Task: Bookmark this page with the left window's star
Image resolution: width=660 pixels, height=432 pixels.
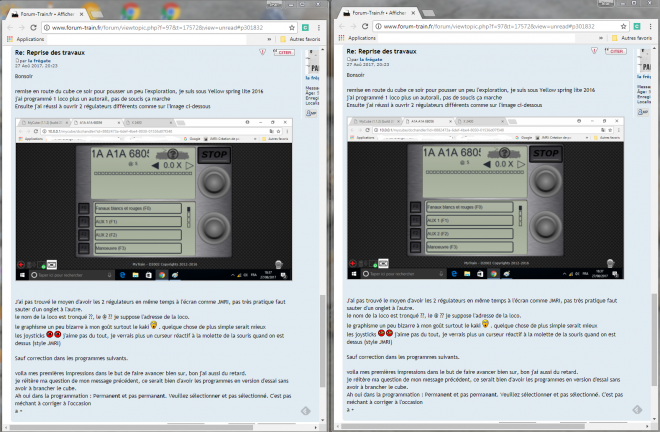Action: point(292,28)
